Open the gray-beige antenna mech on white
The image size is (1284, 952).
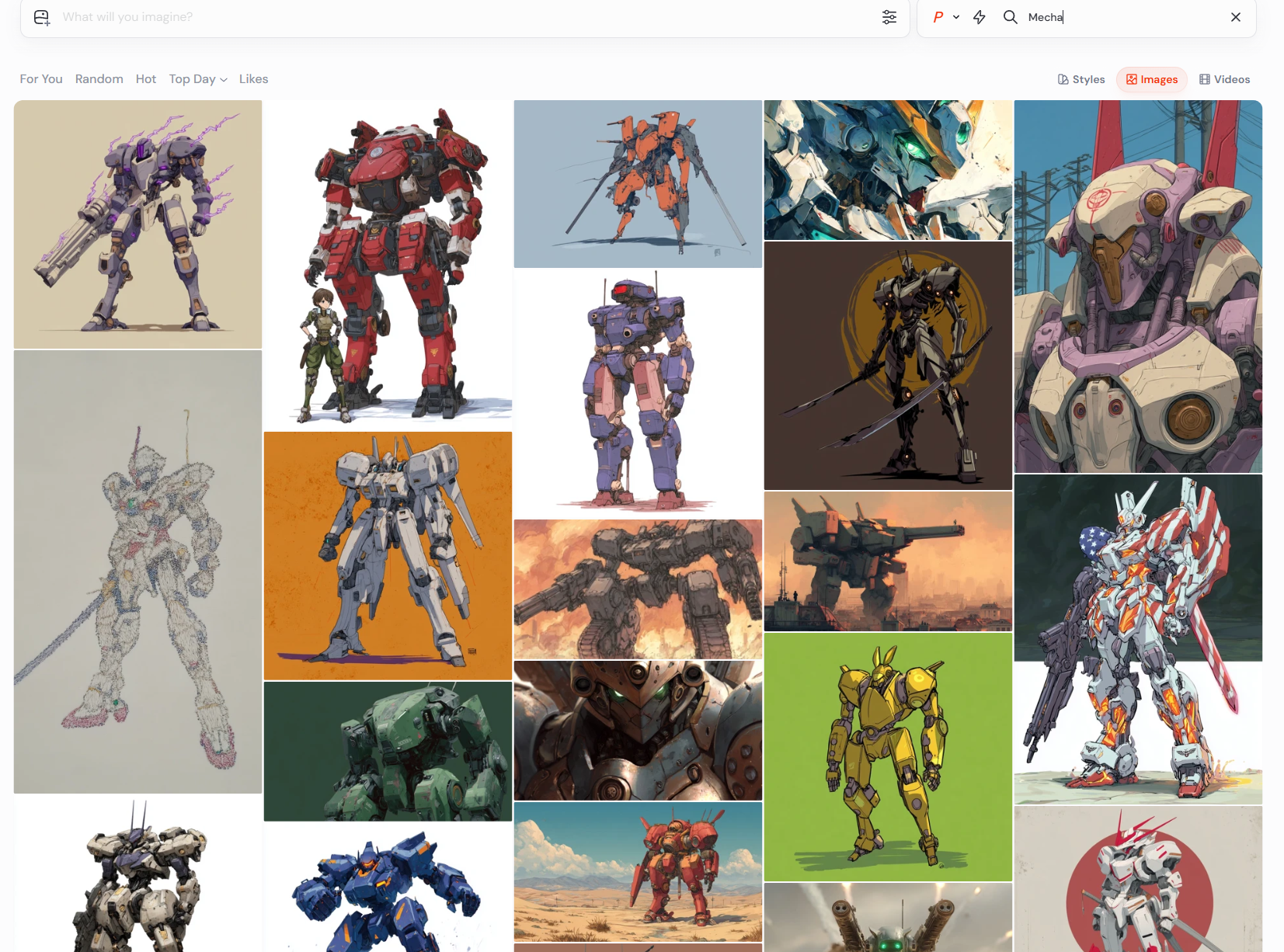tap(138, 874)
